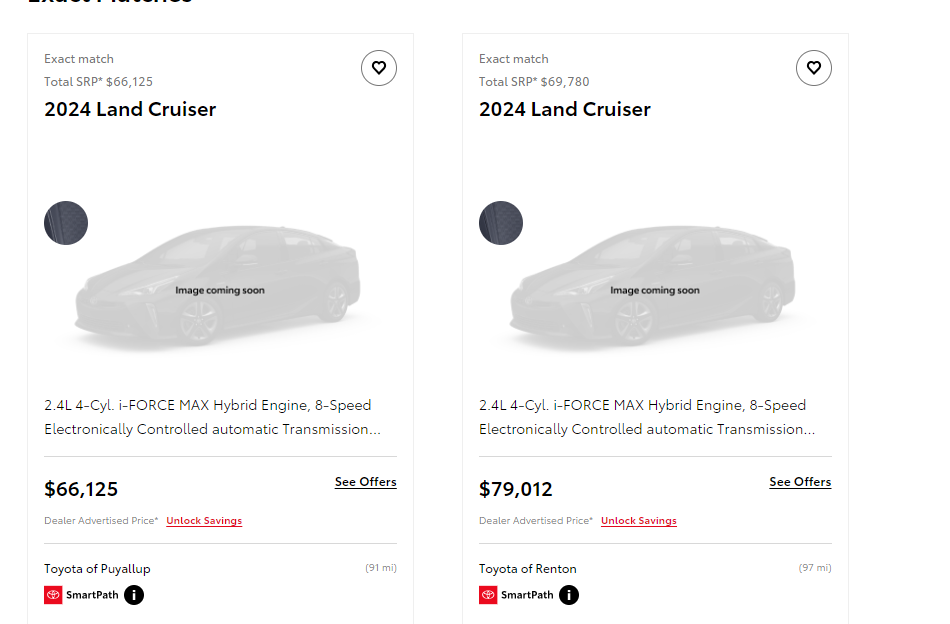The width and height of the screenshot is (950, 624).
Task: Open Toyota of Renton dealer name
Action: 528,569
